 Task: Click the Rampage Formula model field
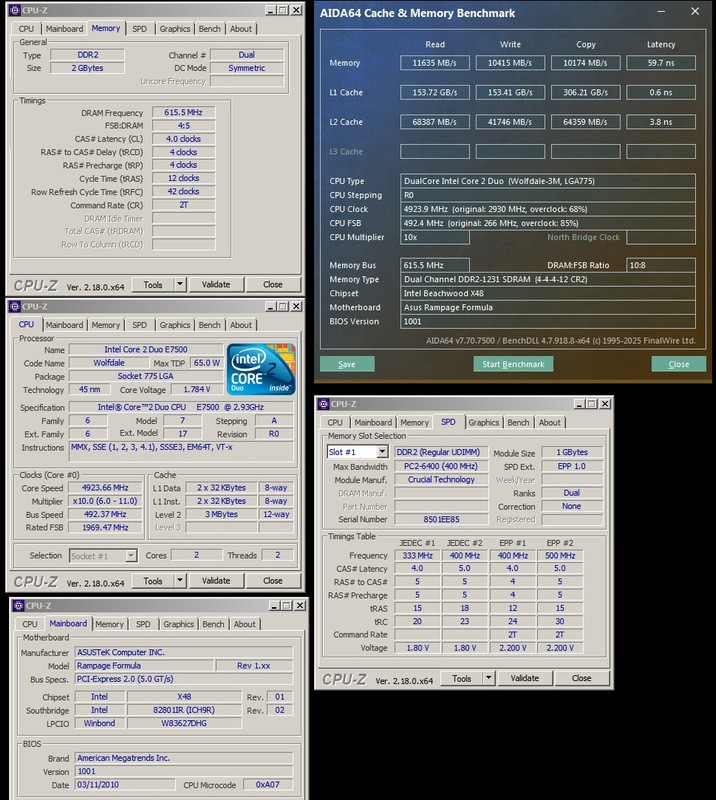click(144, 665)
